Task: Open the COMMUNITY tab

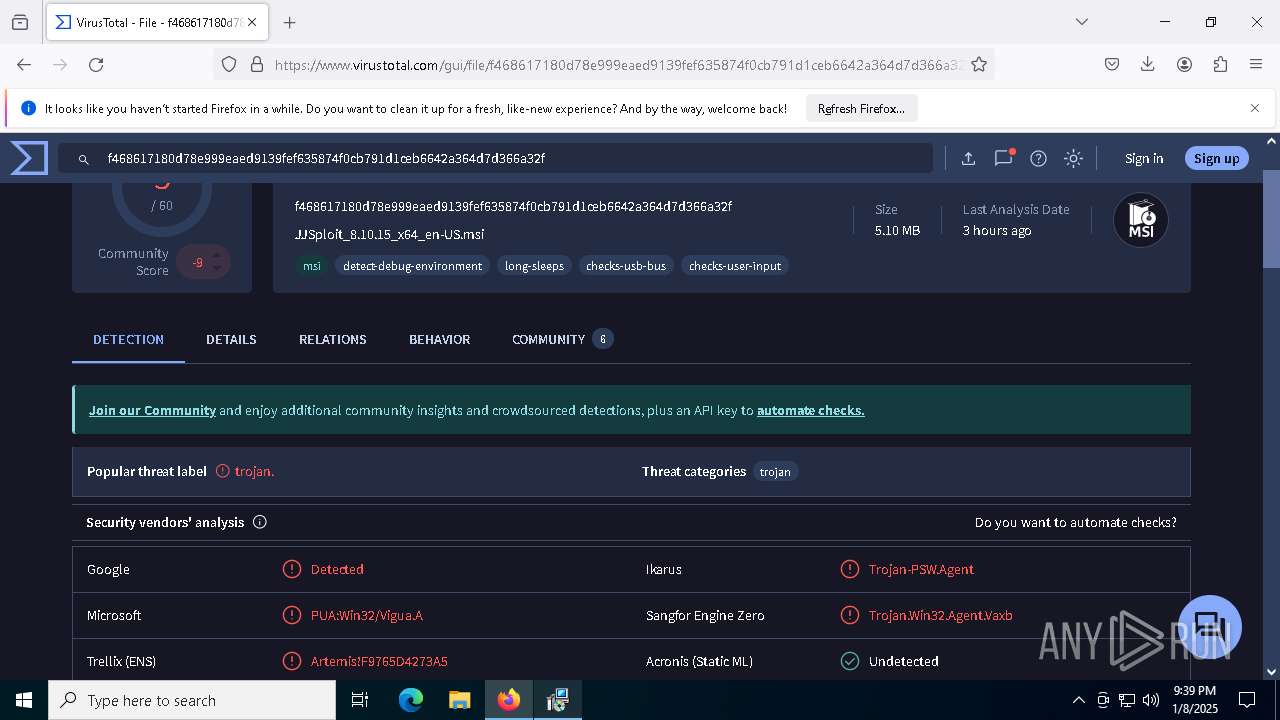Action: (562, 339)
